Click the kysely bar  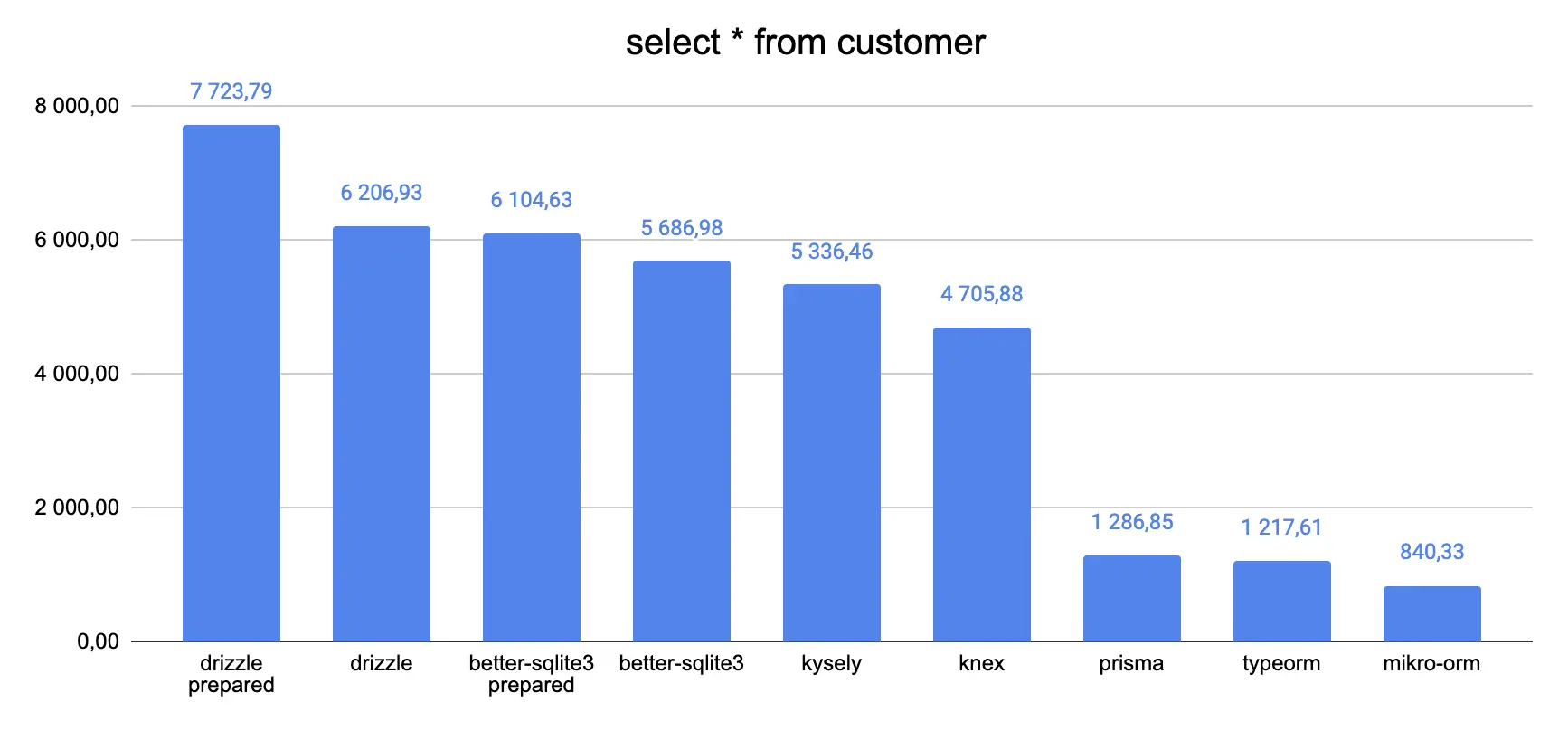tap(832, 462)
